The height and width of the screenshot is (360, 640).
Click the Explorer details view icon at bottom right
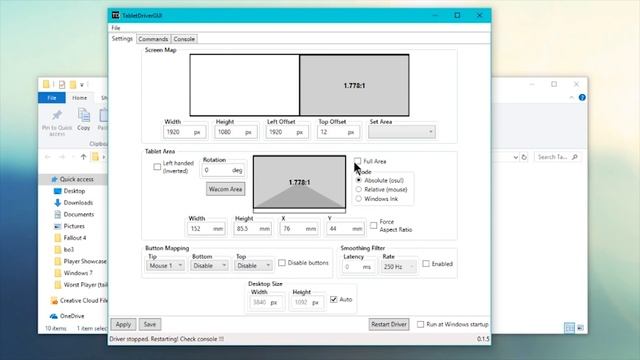coord(569,327)
